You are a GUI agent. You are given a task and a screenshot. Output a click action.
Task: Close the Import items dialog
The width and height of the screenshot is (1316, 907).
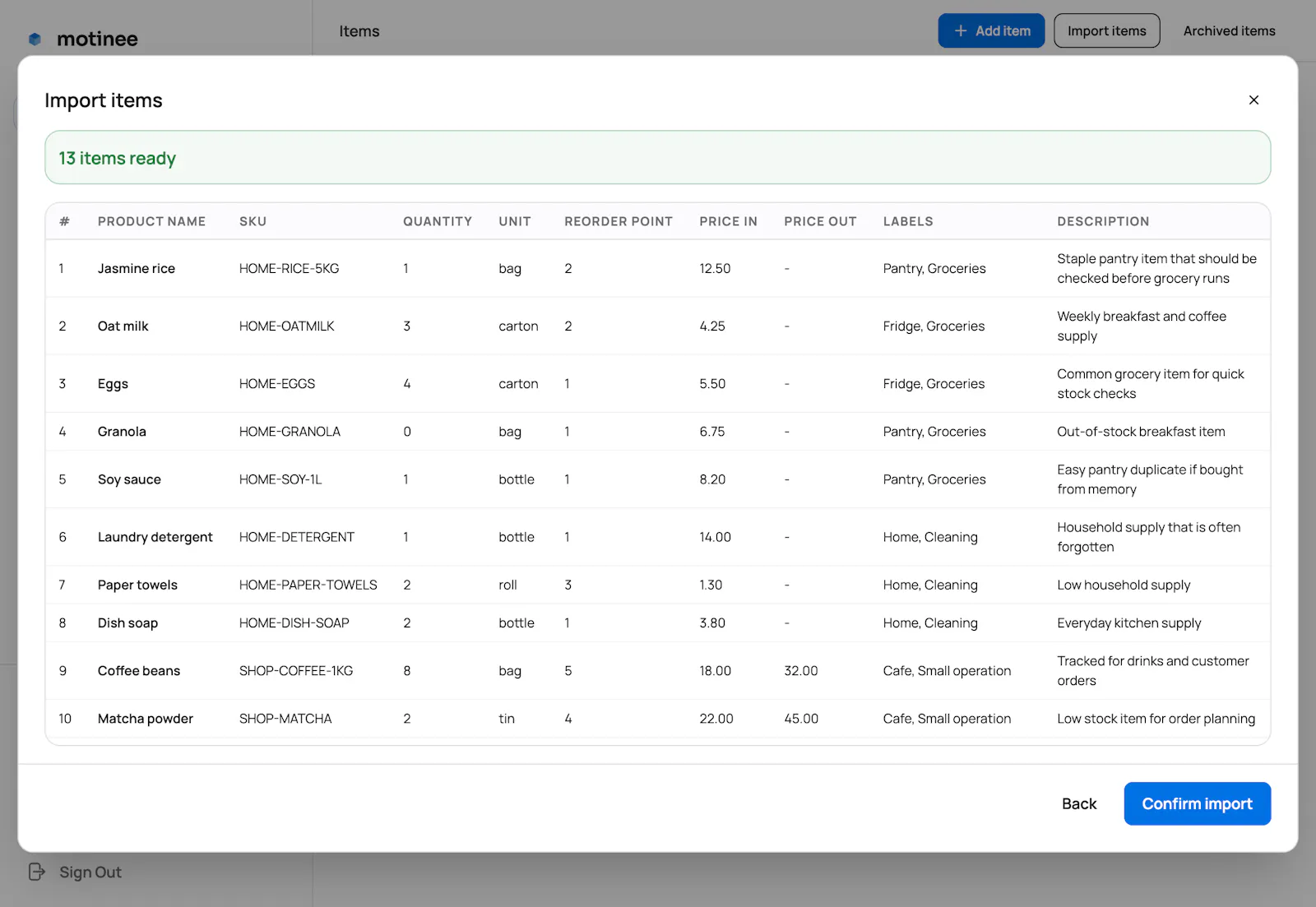[x=1253, y=100]
